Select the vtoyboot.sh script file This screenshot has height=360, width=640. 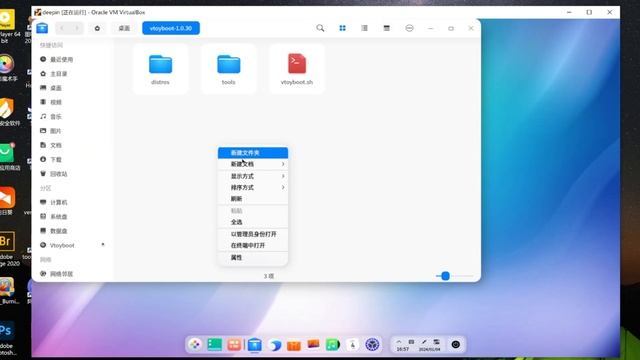(x=297, y=69)
